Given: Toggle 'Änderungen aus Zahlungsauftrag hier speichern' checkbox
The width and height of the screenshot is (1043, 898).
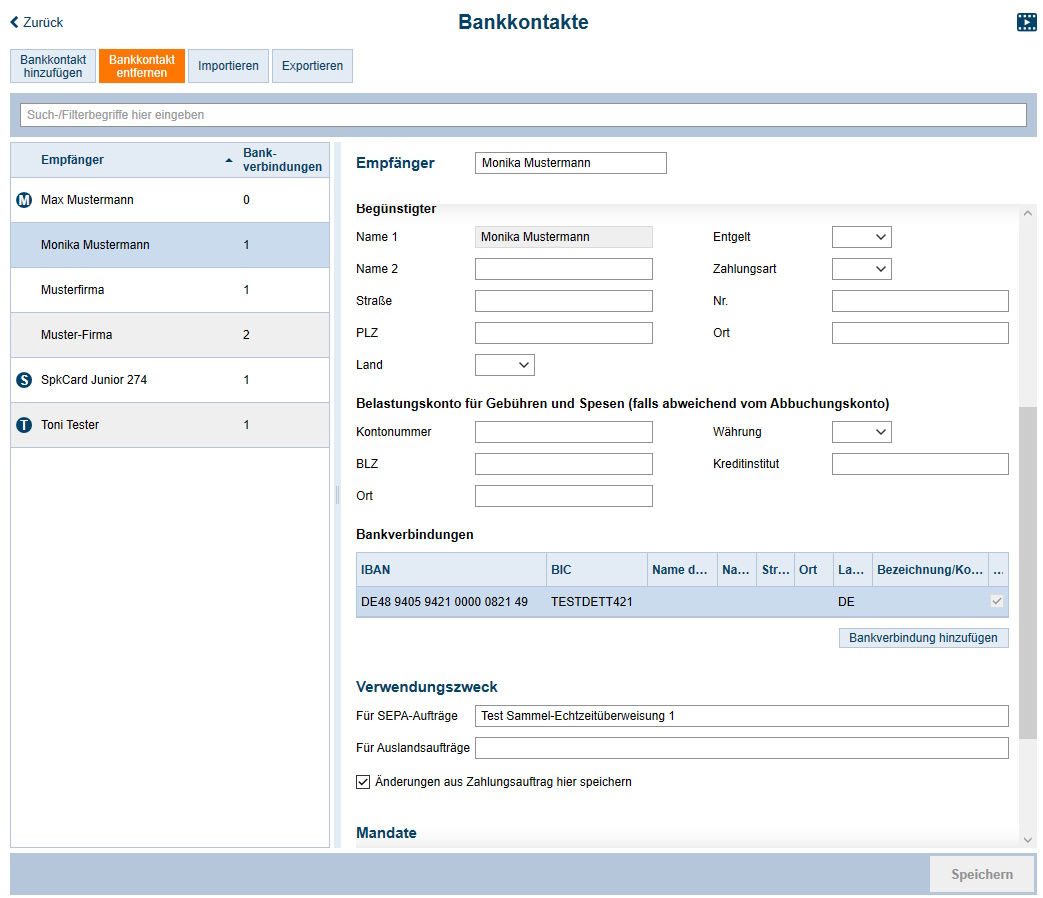Looking at the screenshot, I should (x=363, y=782).
